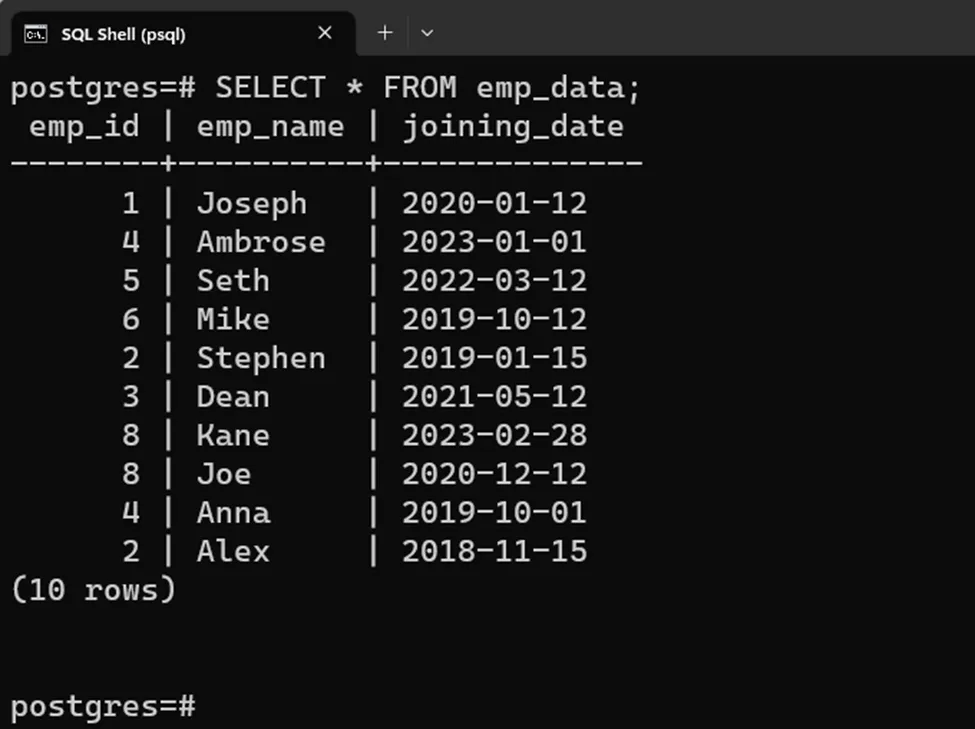
Task: Select the SQL Shell (psql) tab title
Action: click(x=123, y=34)
